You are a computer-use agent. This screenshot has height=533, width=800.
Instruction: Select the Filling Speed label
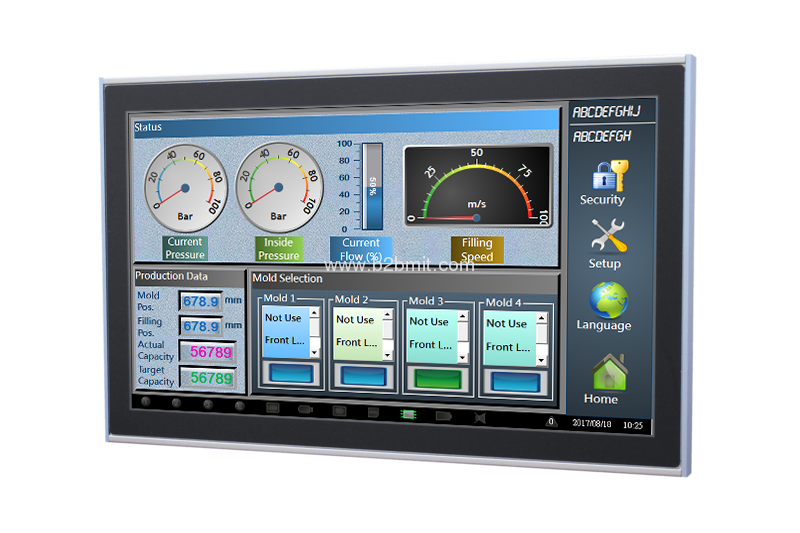click(x=477, y=249)
